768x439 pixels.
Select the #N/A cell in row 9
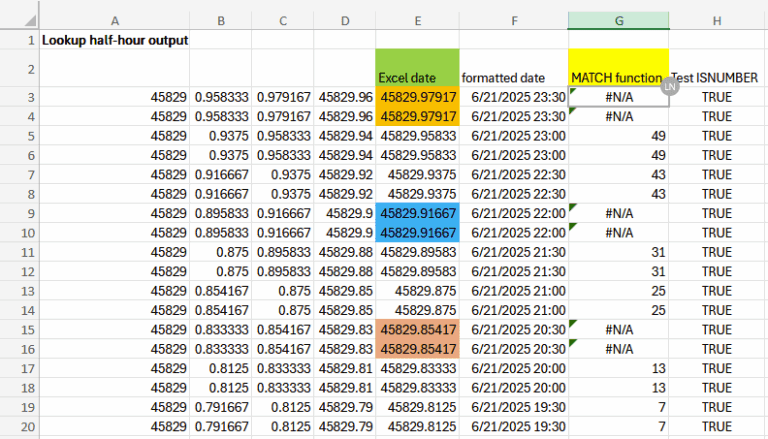619,213
